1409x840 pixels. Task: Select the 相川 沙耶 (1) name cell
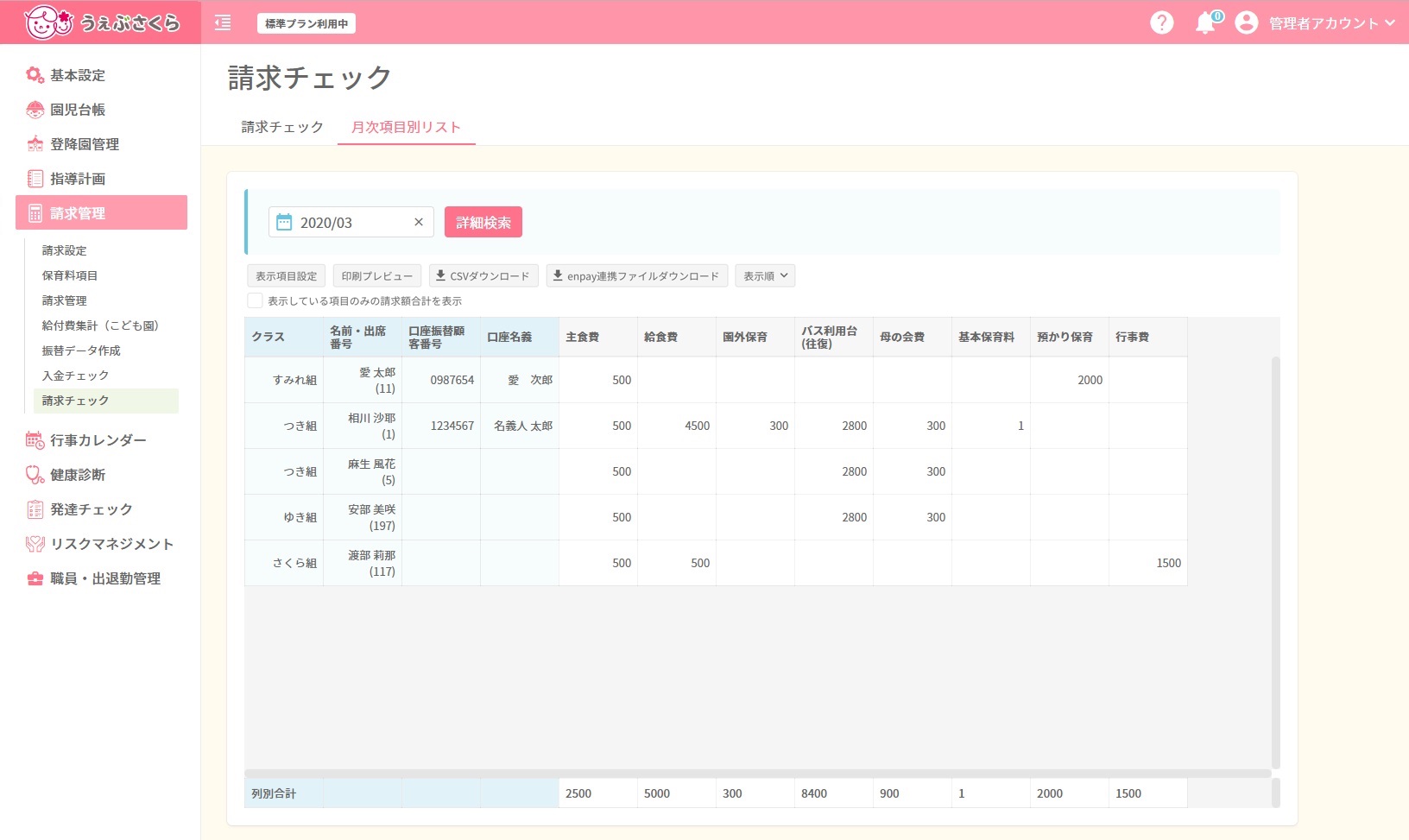[x=363, y=426]
